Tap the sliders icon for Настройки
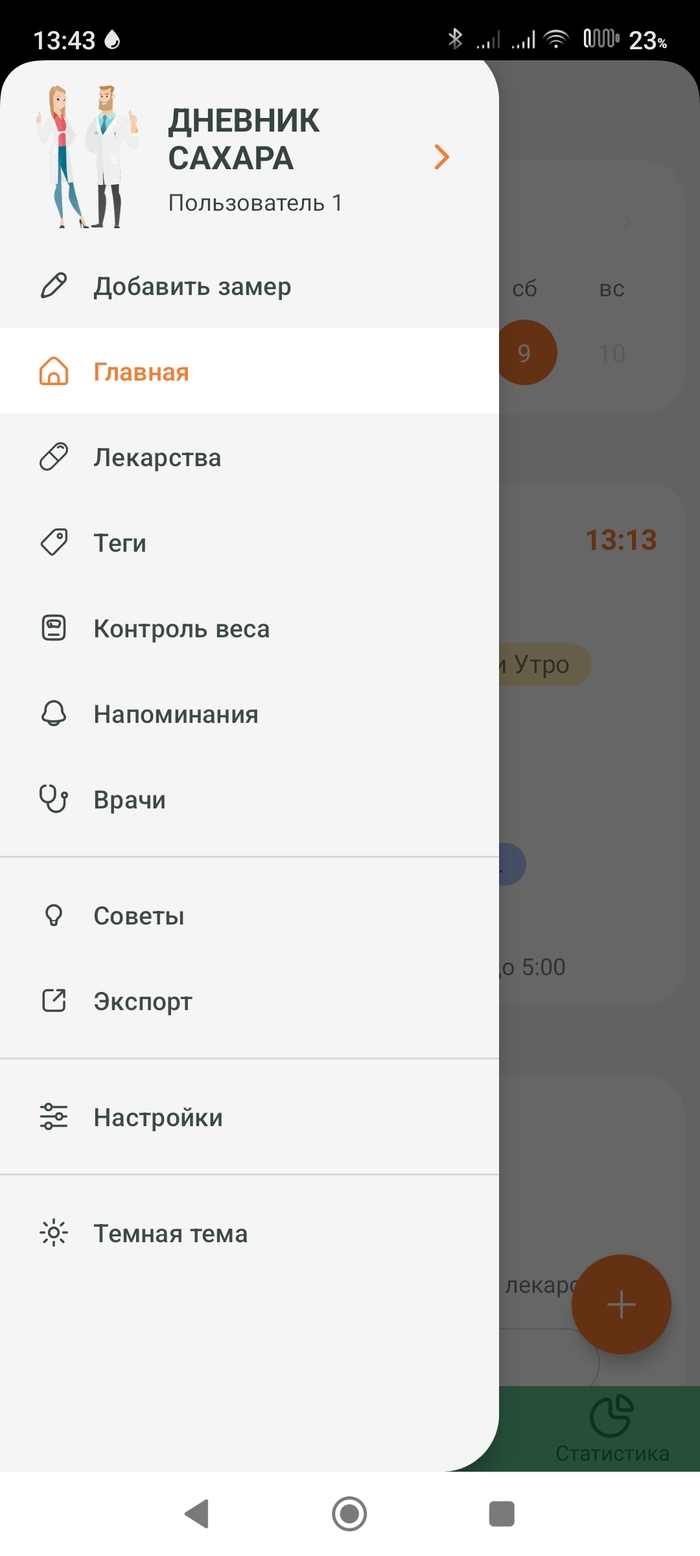Screen dimensions: 700x1556 53,1117
